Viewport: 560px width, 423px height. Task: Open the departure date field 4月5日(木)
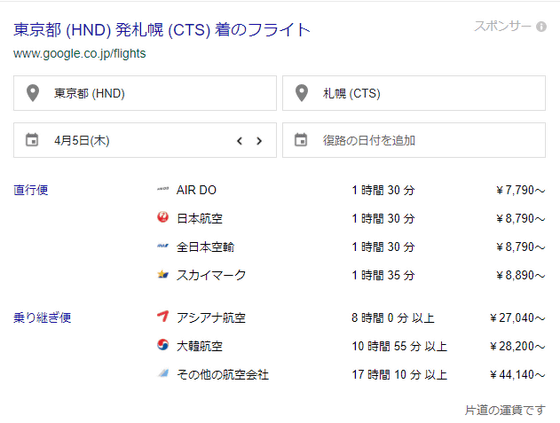click(145, 140)
